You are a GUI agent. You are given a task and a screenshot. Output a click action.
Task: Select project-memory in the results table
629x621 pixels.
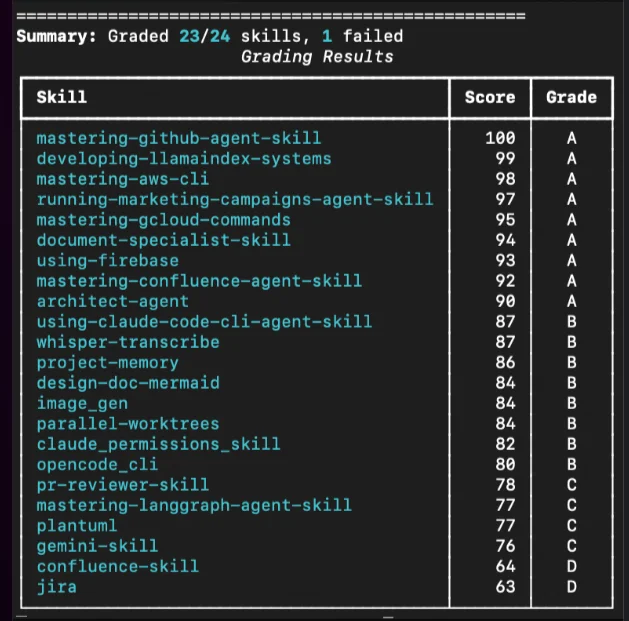click(107, 362)
